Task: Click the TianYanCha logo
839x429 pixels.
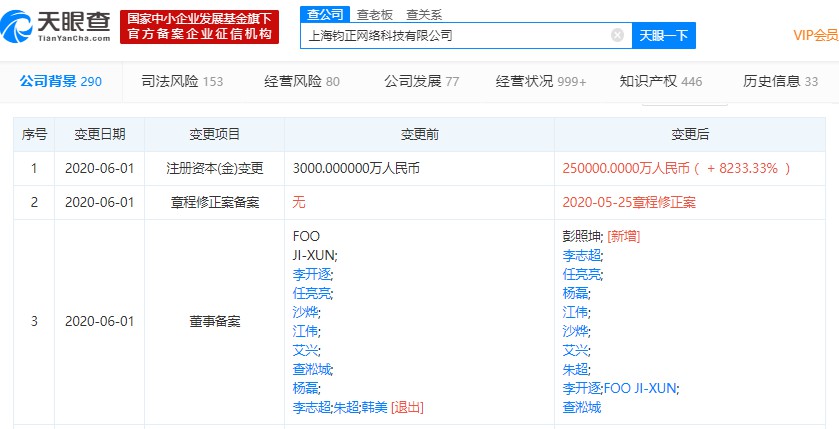Action: tap(56, 26)
